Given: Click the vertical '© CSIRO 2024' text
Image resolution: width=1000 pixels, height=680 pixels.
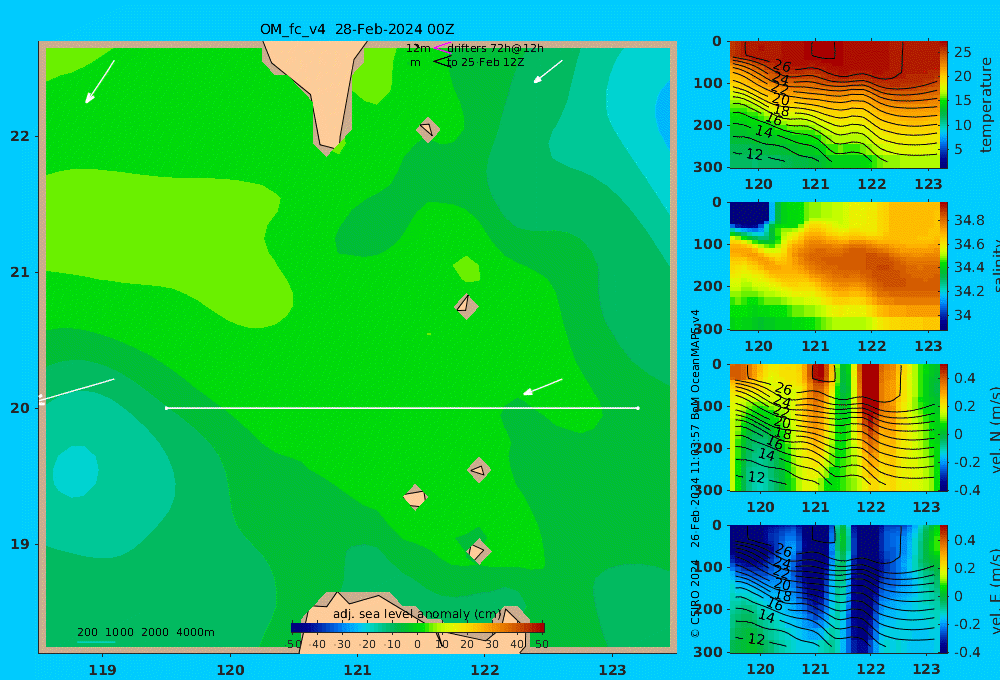Looking at the screenshot, I should [695, 598].
